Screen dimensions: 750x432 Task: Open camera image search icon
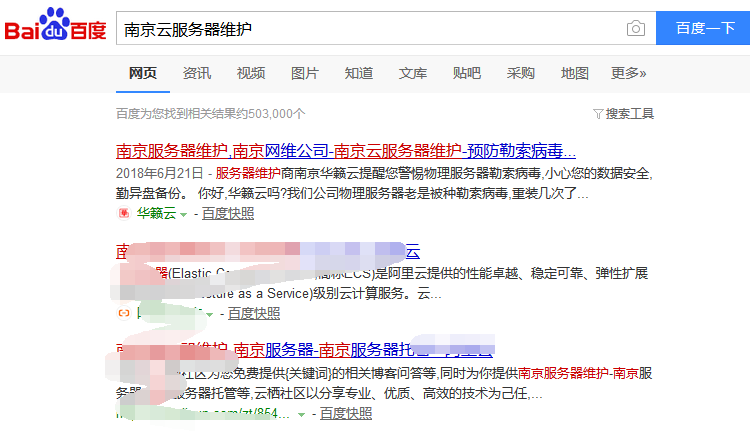(x=636, y=28)
